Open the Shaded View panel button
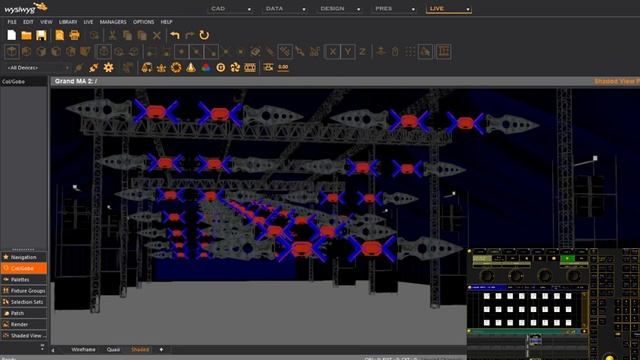Viewport: 640px width, 360px height. [24, 336]
